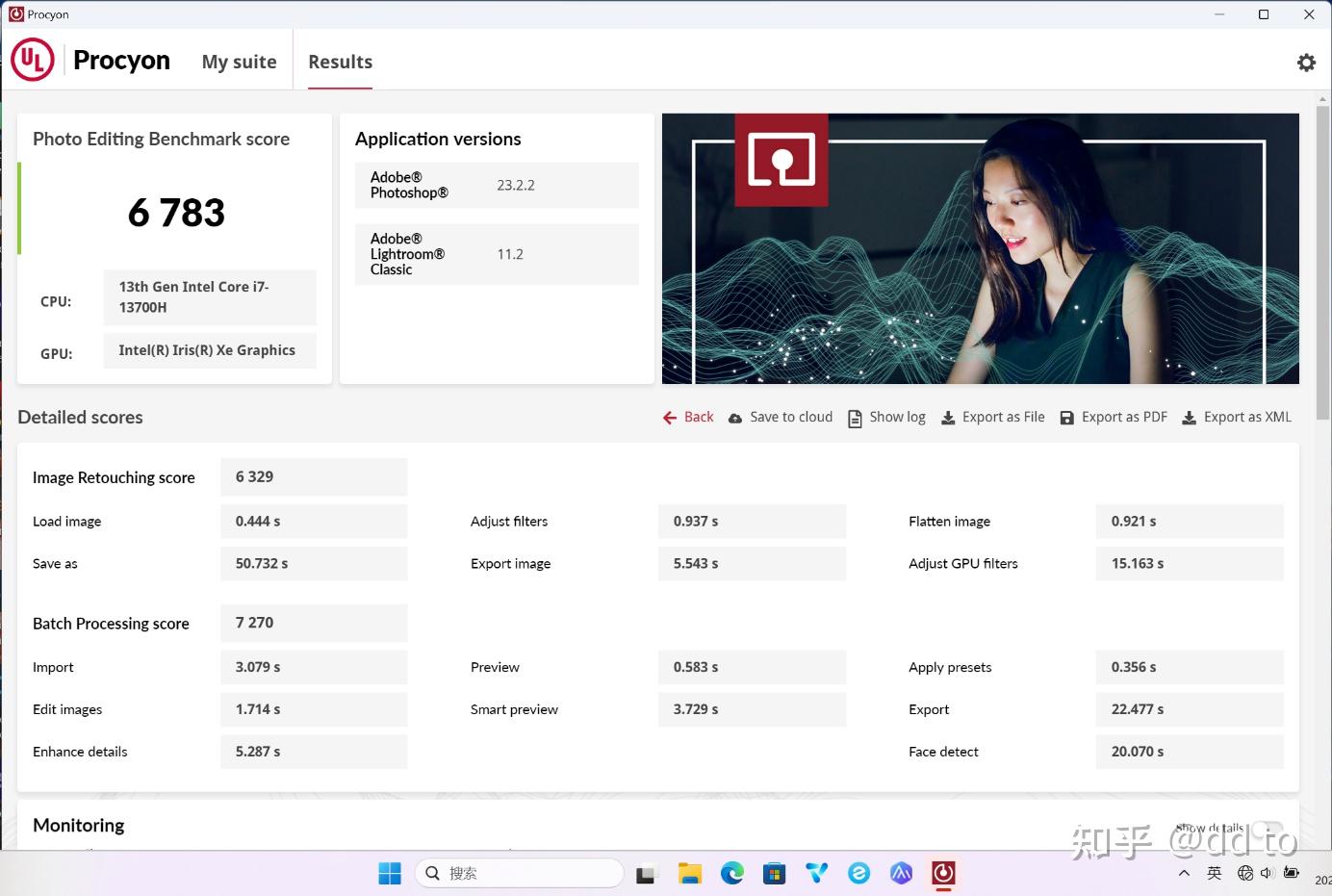Screen dimensions: 1332x896
Task: Open the Windows Start menu
Action: [390, 873]
